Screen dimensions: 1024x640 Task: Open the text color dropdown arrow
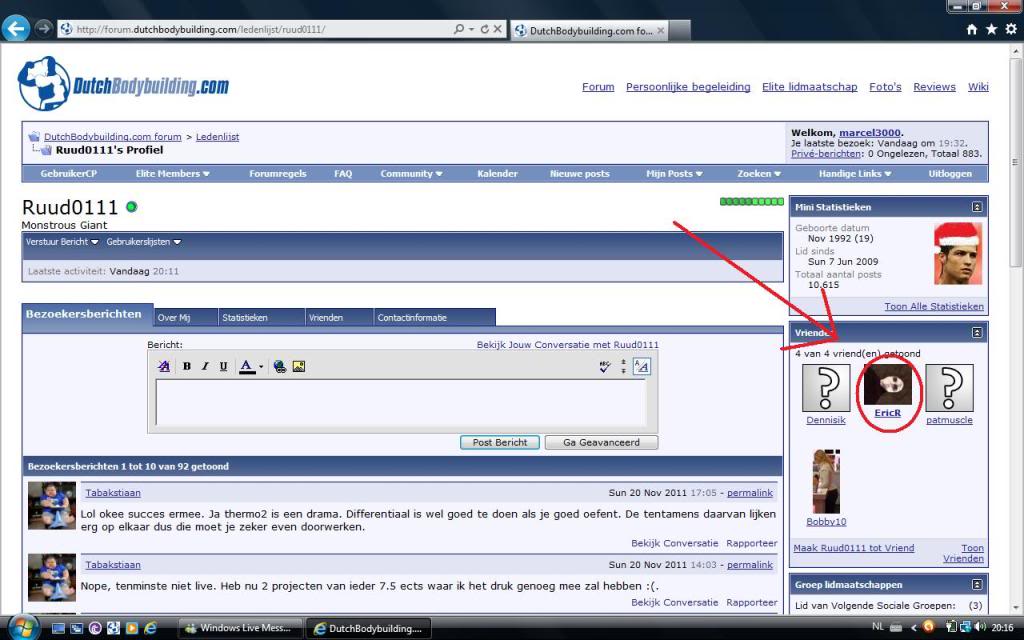coord(261,367)
